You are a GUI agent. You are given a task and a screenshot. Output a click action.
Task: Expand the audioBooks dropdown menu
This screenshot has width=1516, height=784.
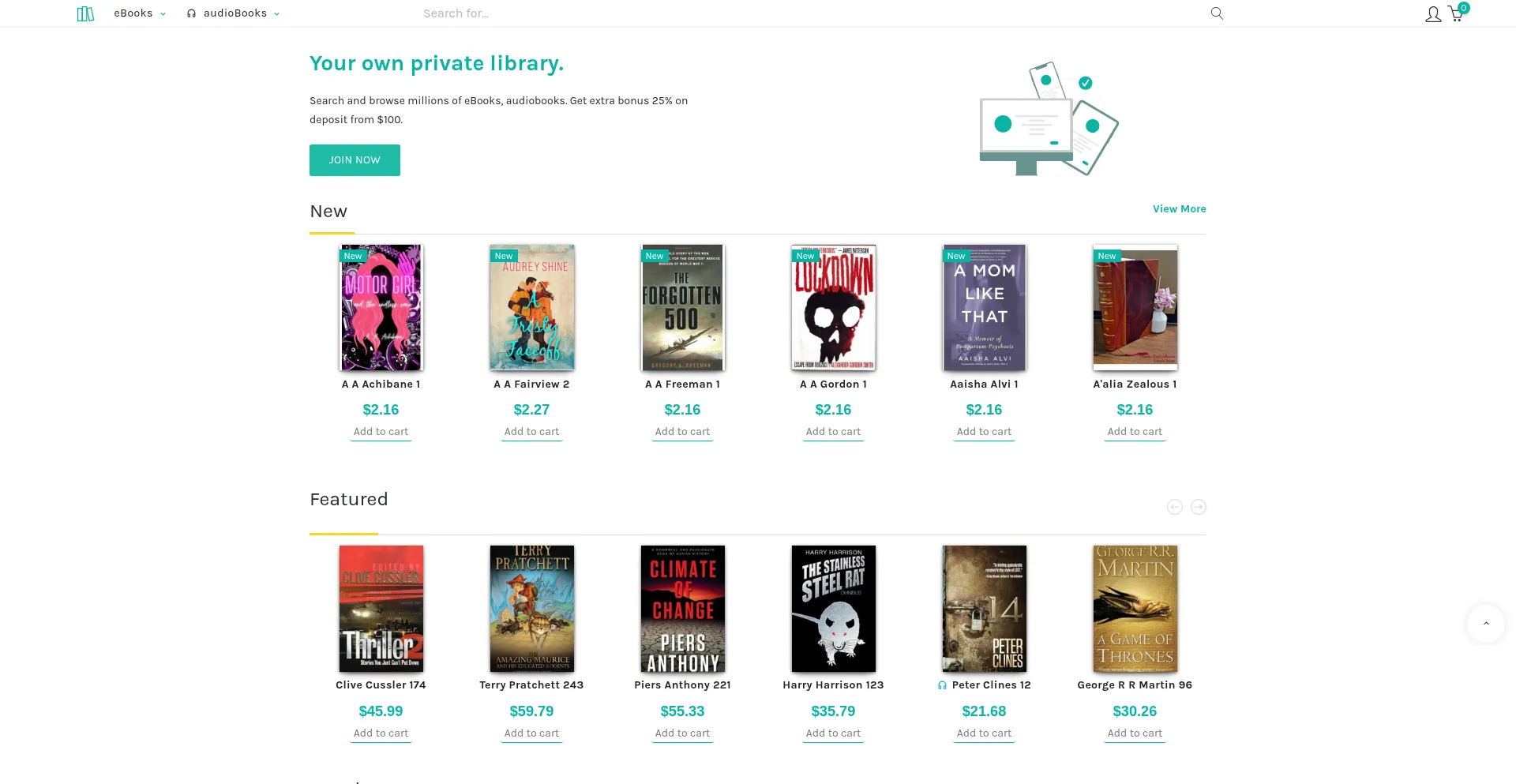click(x=234, y=13)
